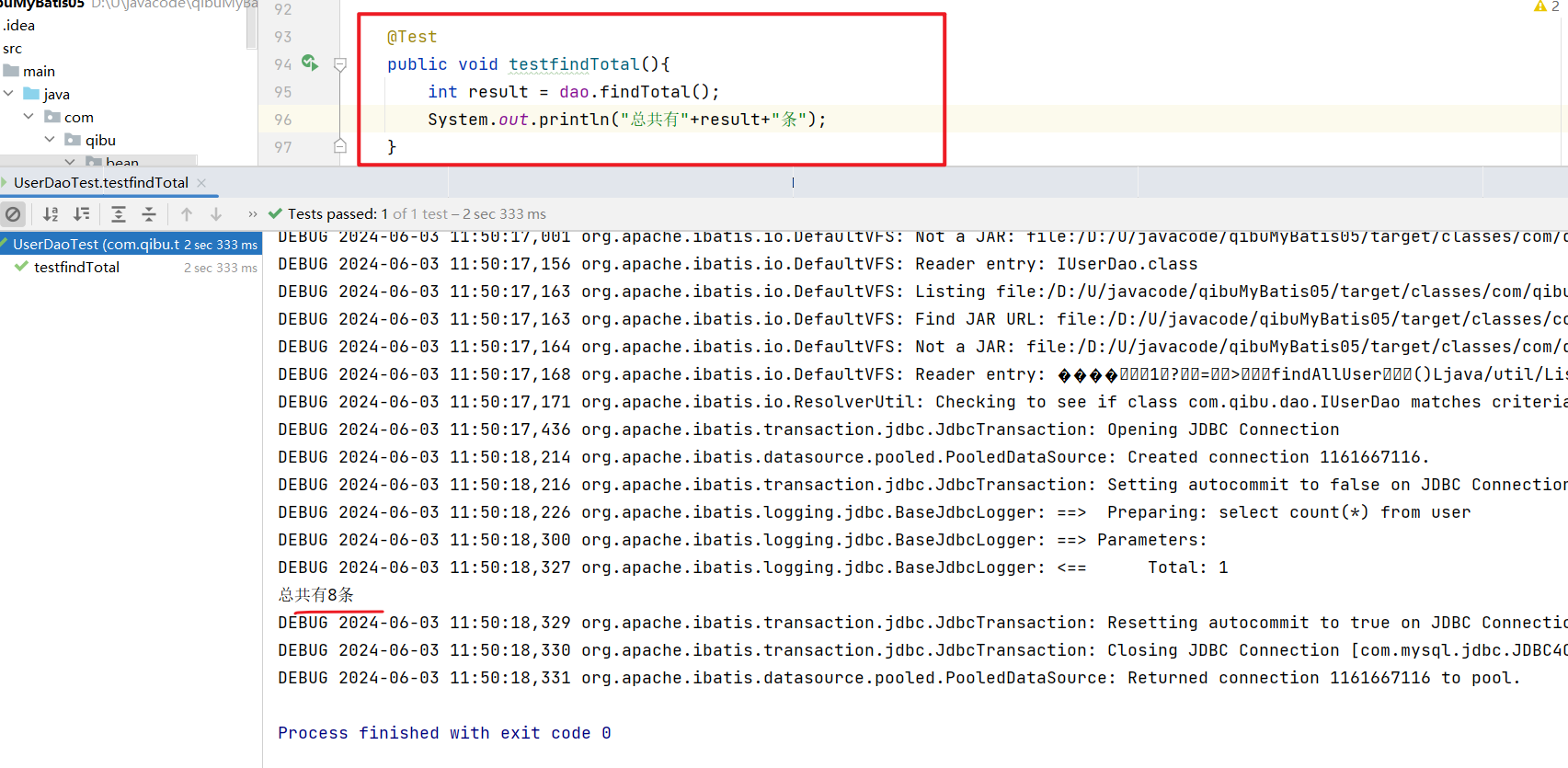Select UserDaoTest node in test results
Viewport: 1568px width, 768px height.
(x=131, y=244)
